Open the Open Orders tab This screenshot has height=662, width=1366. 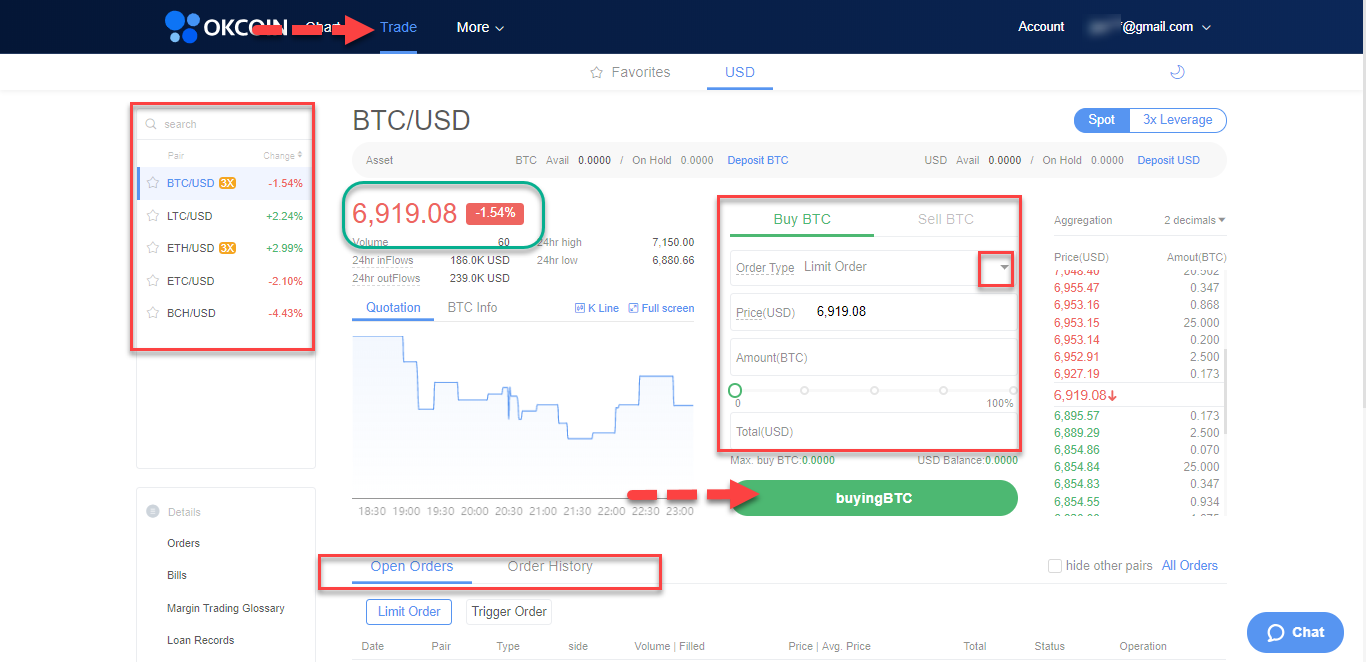pyautogui.click(x=412, y=566)
